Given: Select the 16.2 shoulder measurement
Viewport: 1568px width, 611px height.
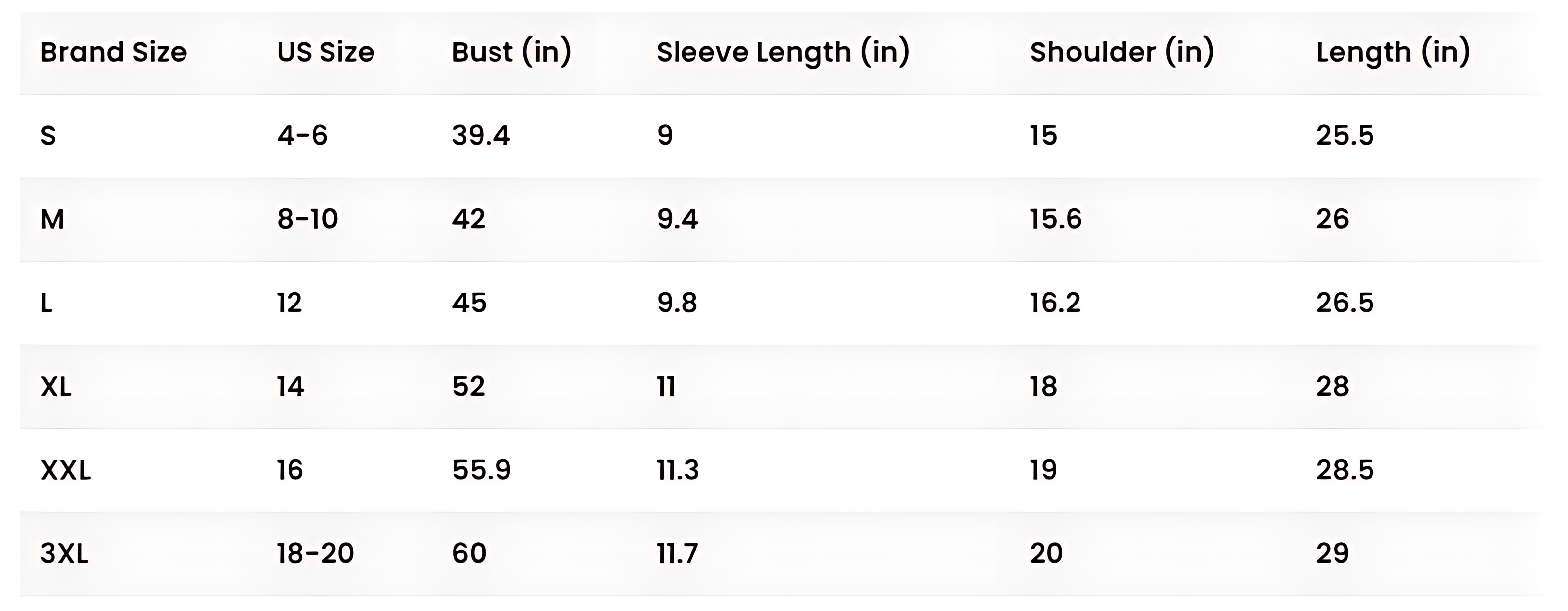Looking at the screenshot, I should pos(1055,303).
